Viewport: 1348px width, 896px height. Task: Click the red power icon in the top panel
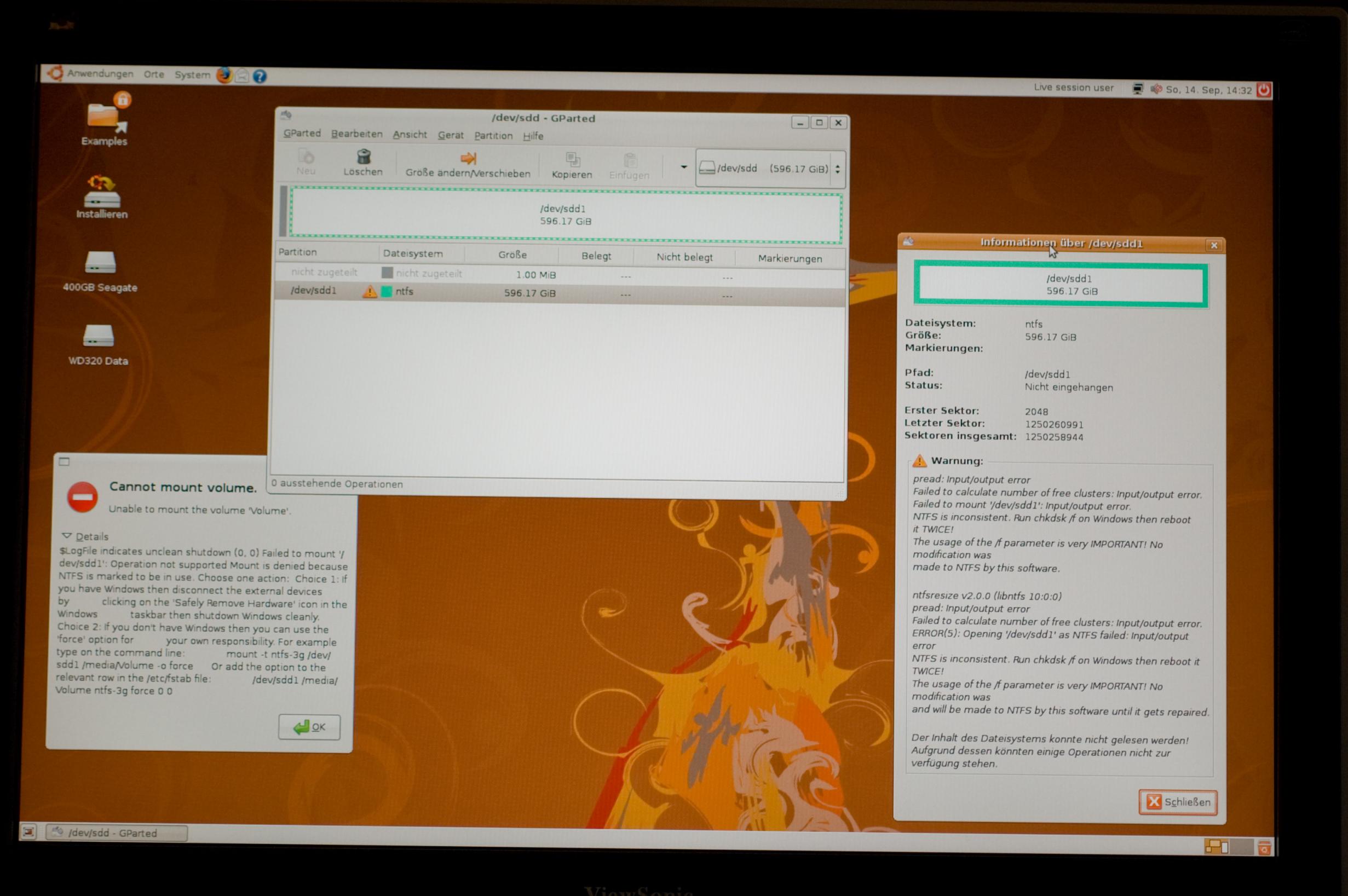tap(1263, 90)
